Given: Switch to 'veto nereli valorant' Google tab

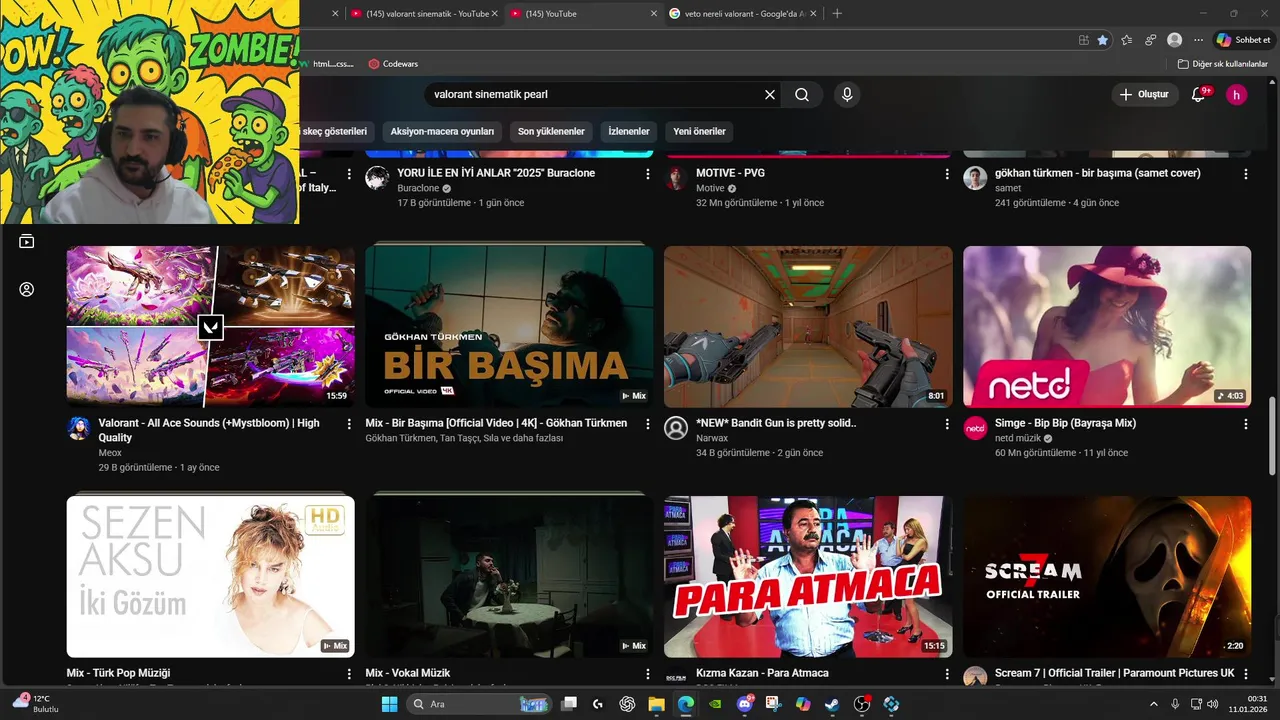Looking at the screenshot, I should (742, 13).
